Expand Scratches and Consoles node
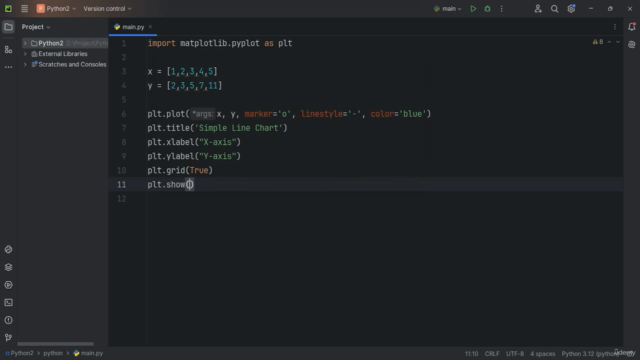The image size is (640, 360). tap(25, 64)
